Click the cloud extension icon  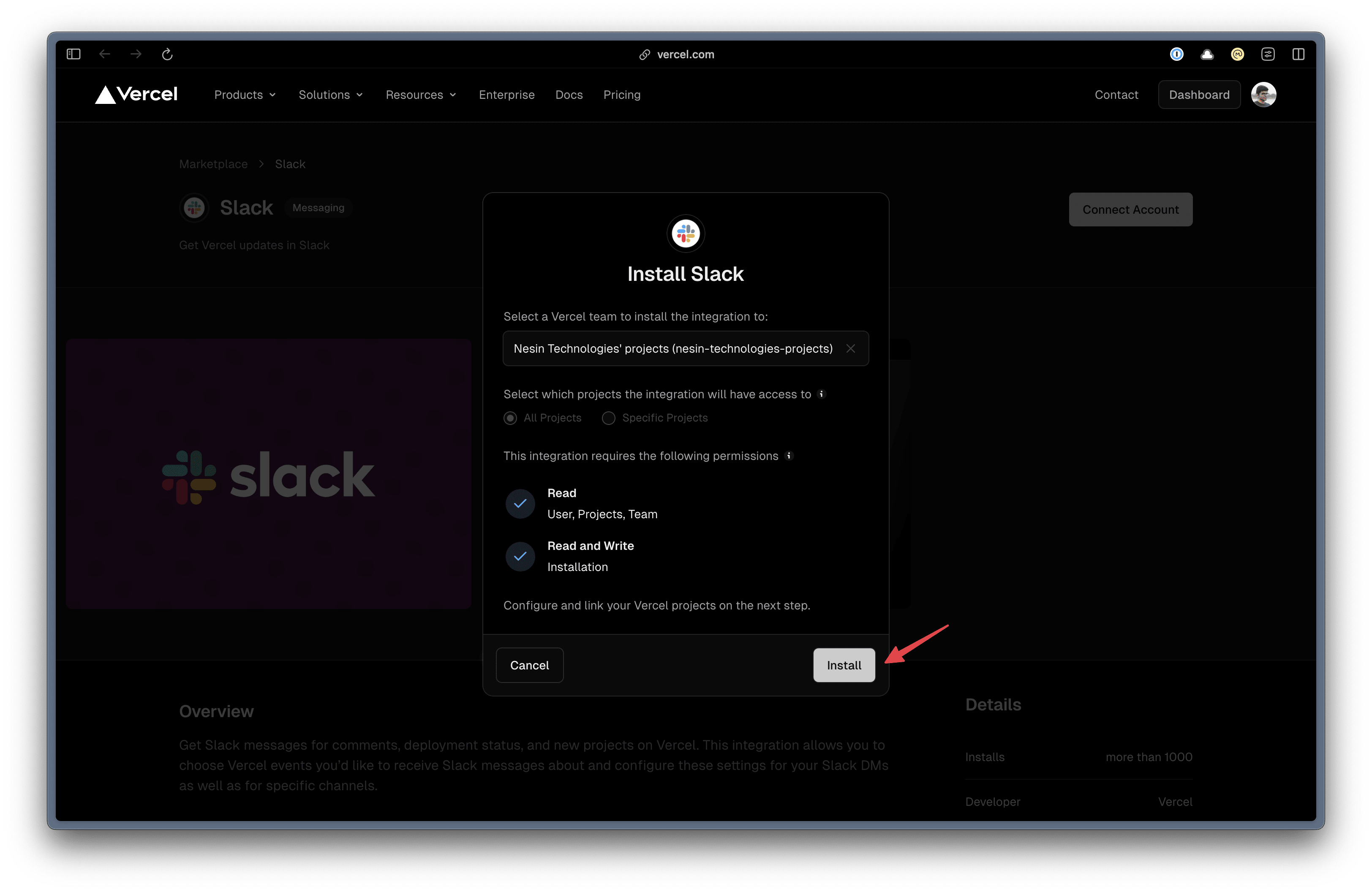click(x=1206, y=54)
